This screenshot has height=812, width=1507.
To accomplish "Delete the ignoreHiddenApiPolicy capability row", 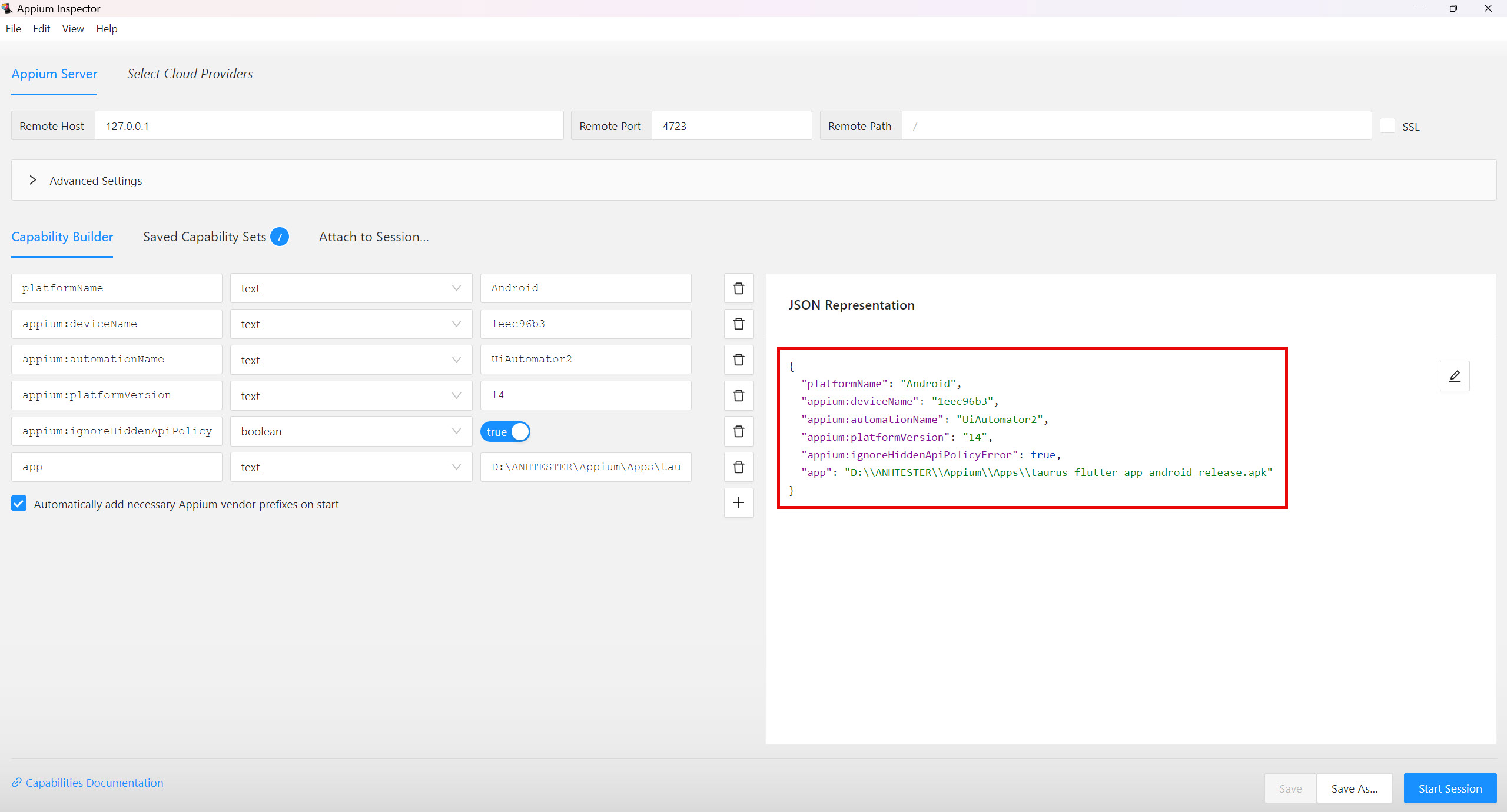I will tap(739, 431).
